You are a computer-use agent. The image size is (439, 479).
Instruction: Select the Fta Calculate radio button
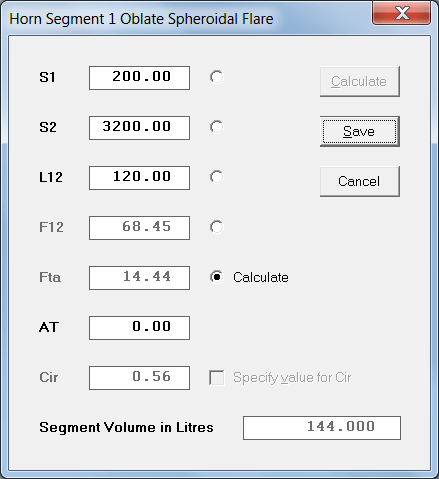coord(216,277)
